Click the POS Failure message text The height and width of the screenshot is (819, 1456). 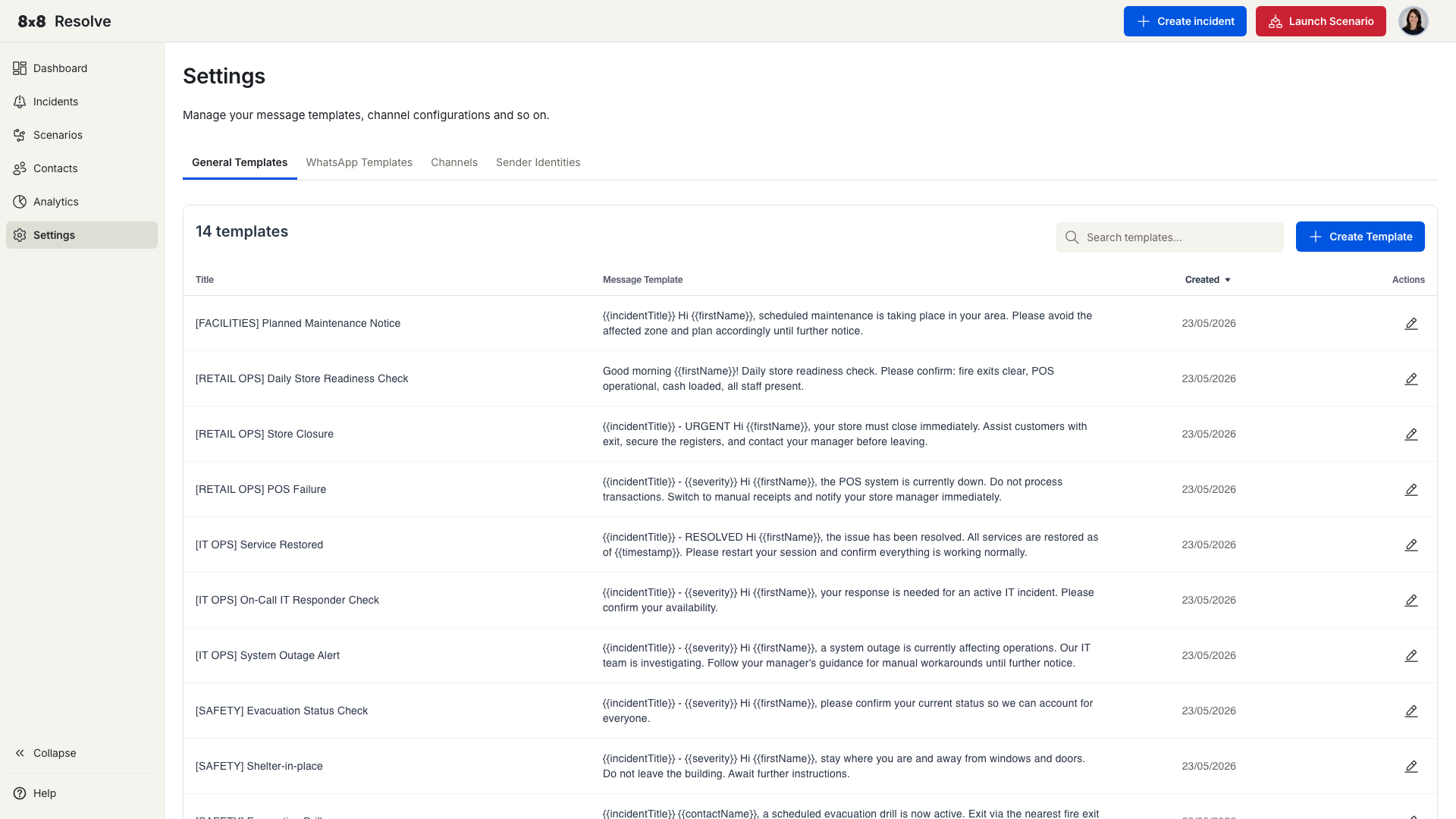coord(833,489)
